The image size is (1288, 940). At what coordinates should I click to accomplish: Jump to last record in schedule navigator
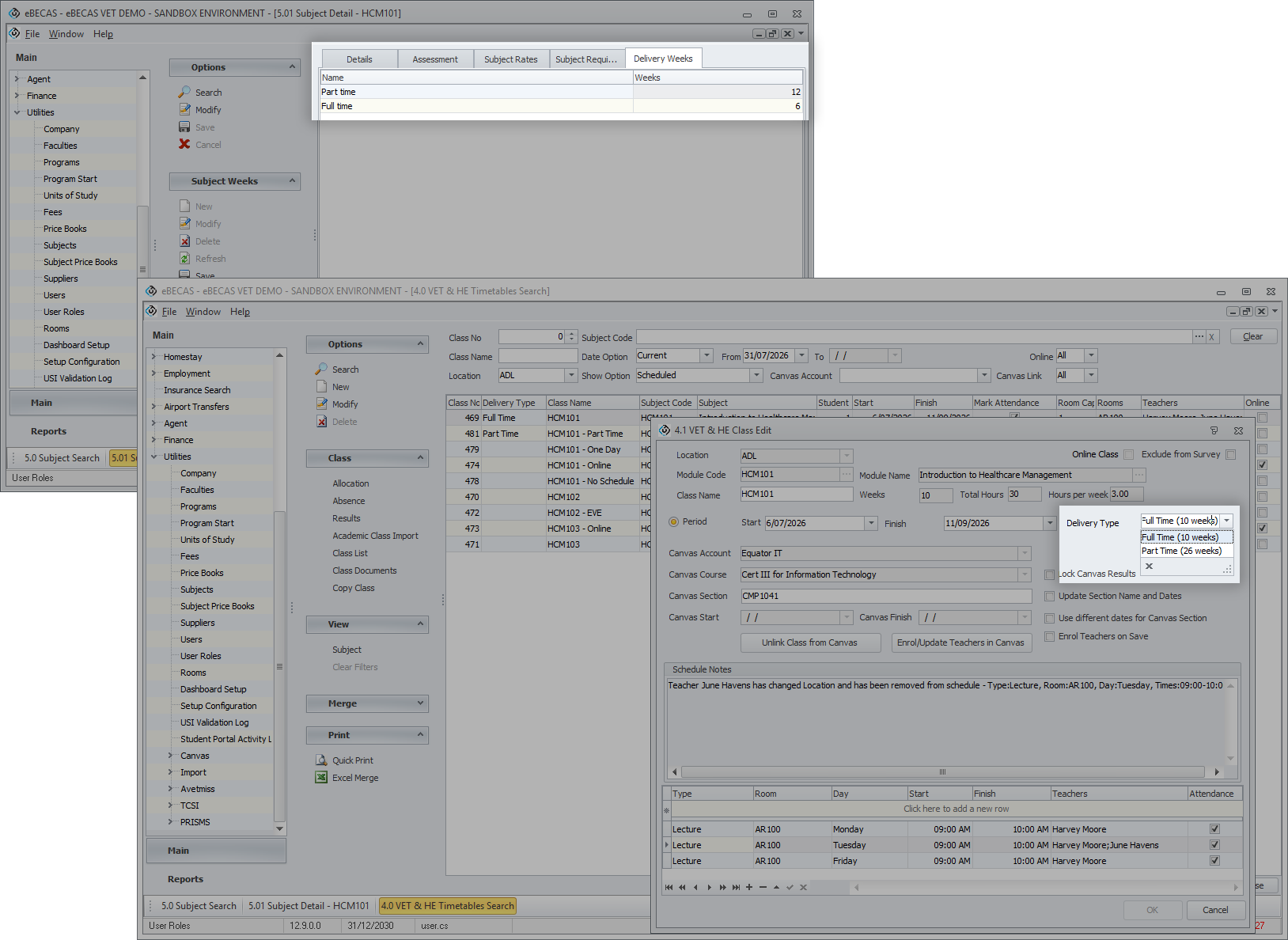pyautogui.click(x=736, y=887)
